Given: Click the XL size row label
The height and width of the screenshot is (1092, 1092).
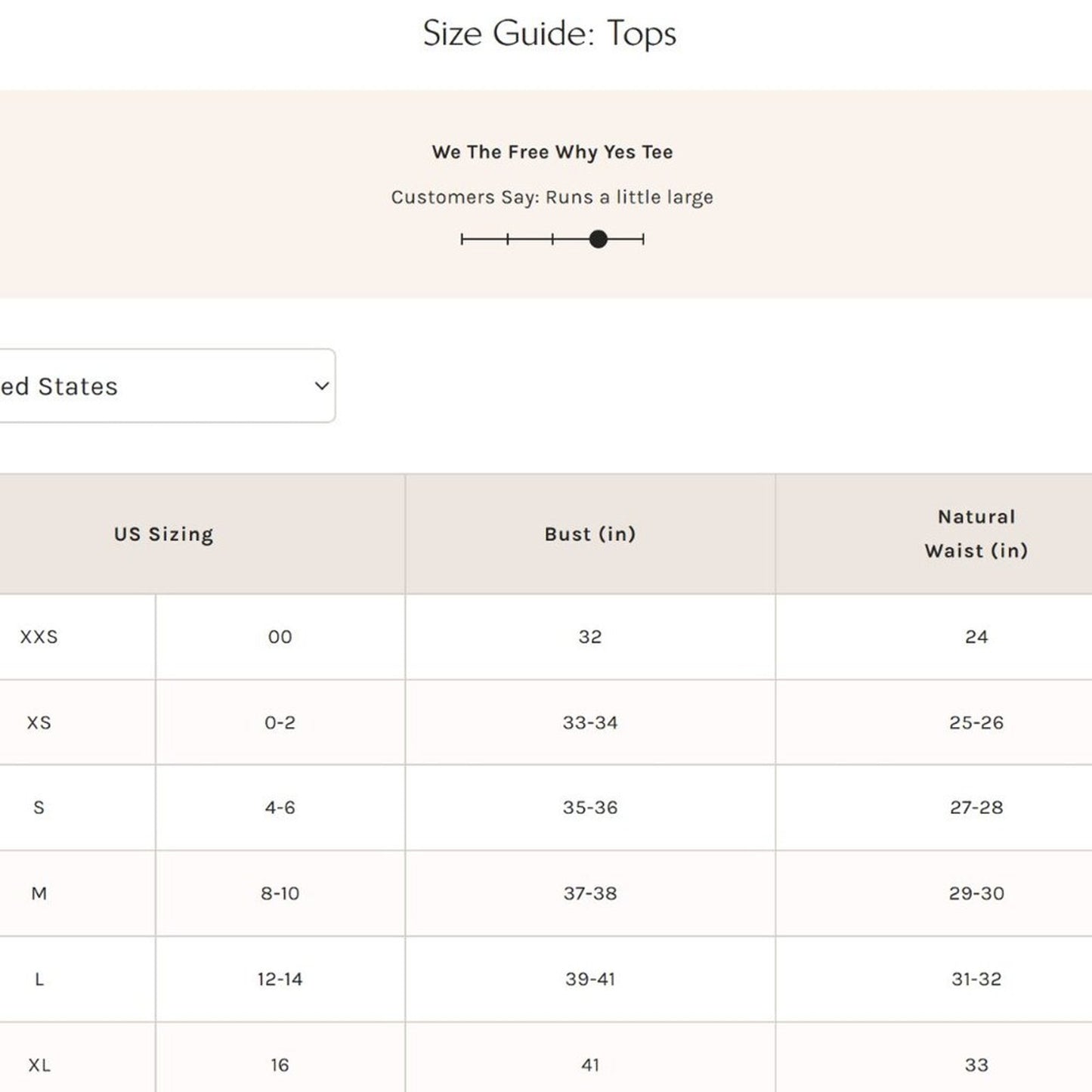Looking at the screenshot, I should (x=39, y=1065).
